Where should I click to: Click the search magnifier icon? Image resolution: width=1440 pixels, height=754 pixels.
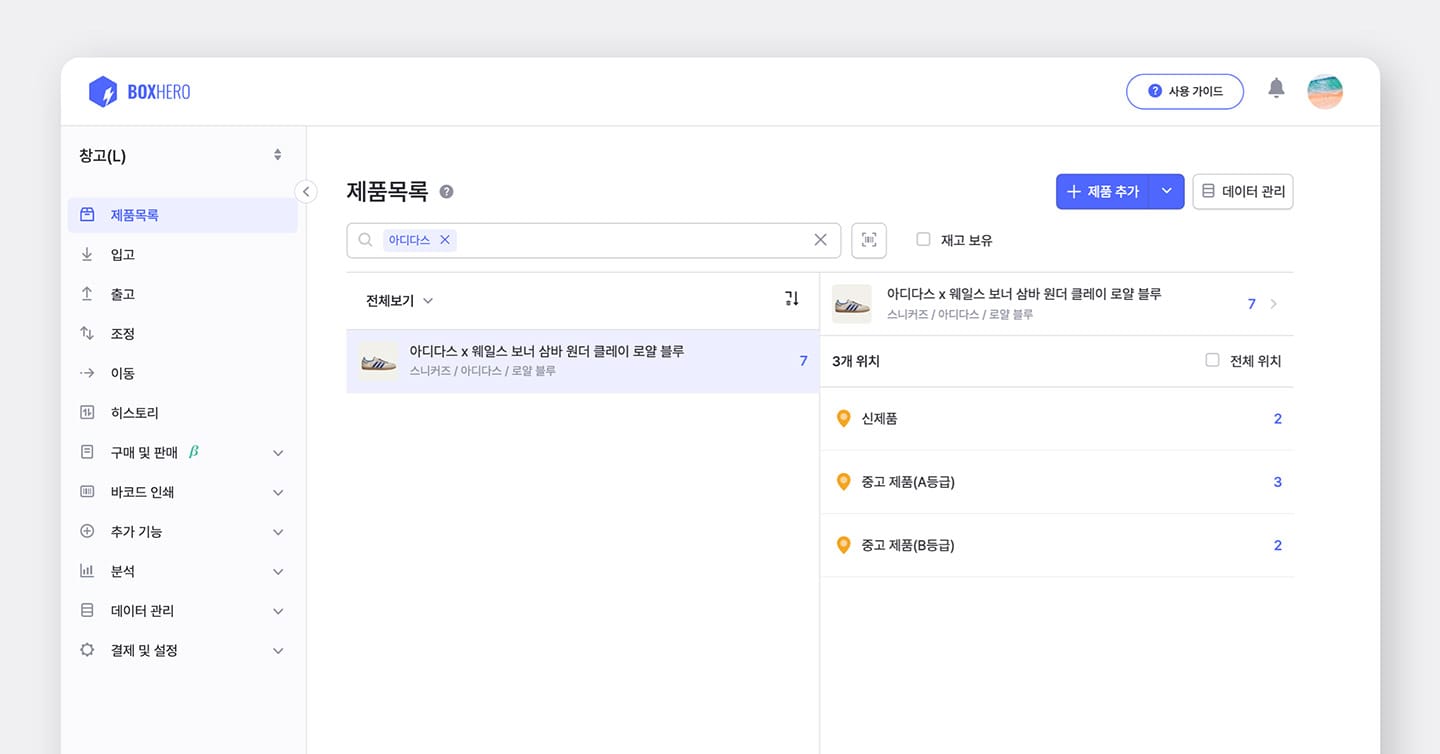[365, 240]
